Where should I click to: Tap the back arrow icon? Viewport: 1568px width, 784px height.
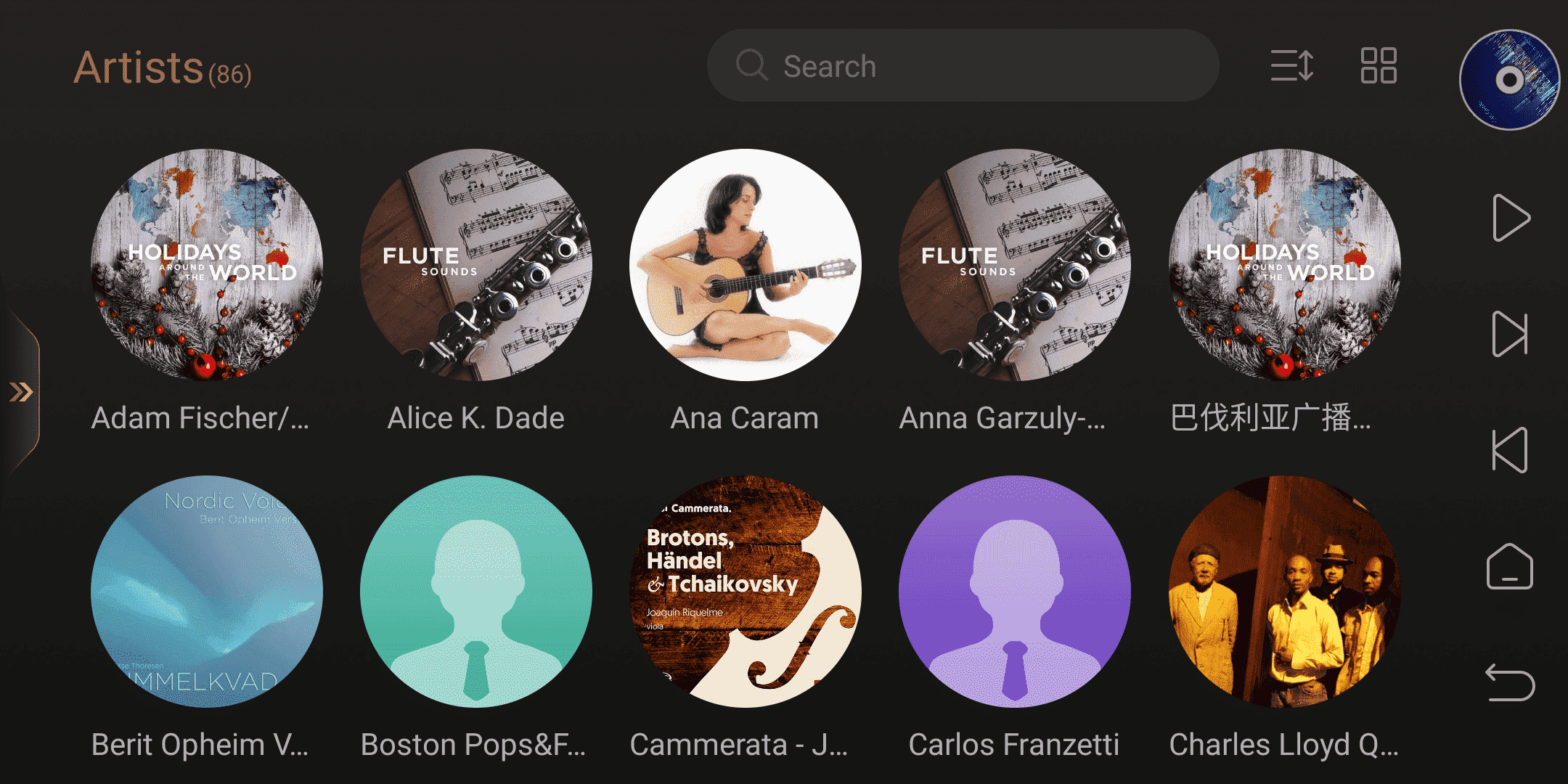pyautogui.click(x=1510, y=682)
